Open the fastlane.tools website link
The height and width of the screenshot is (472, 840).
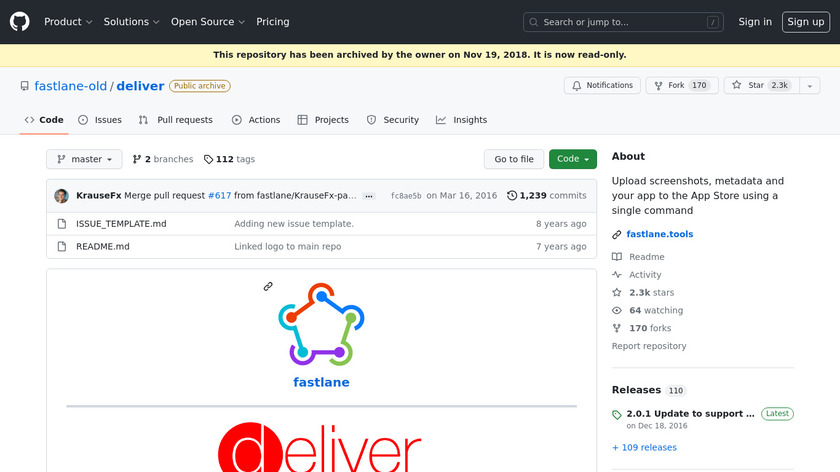[659, 234]
